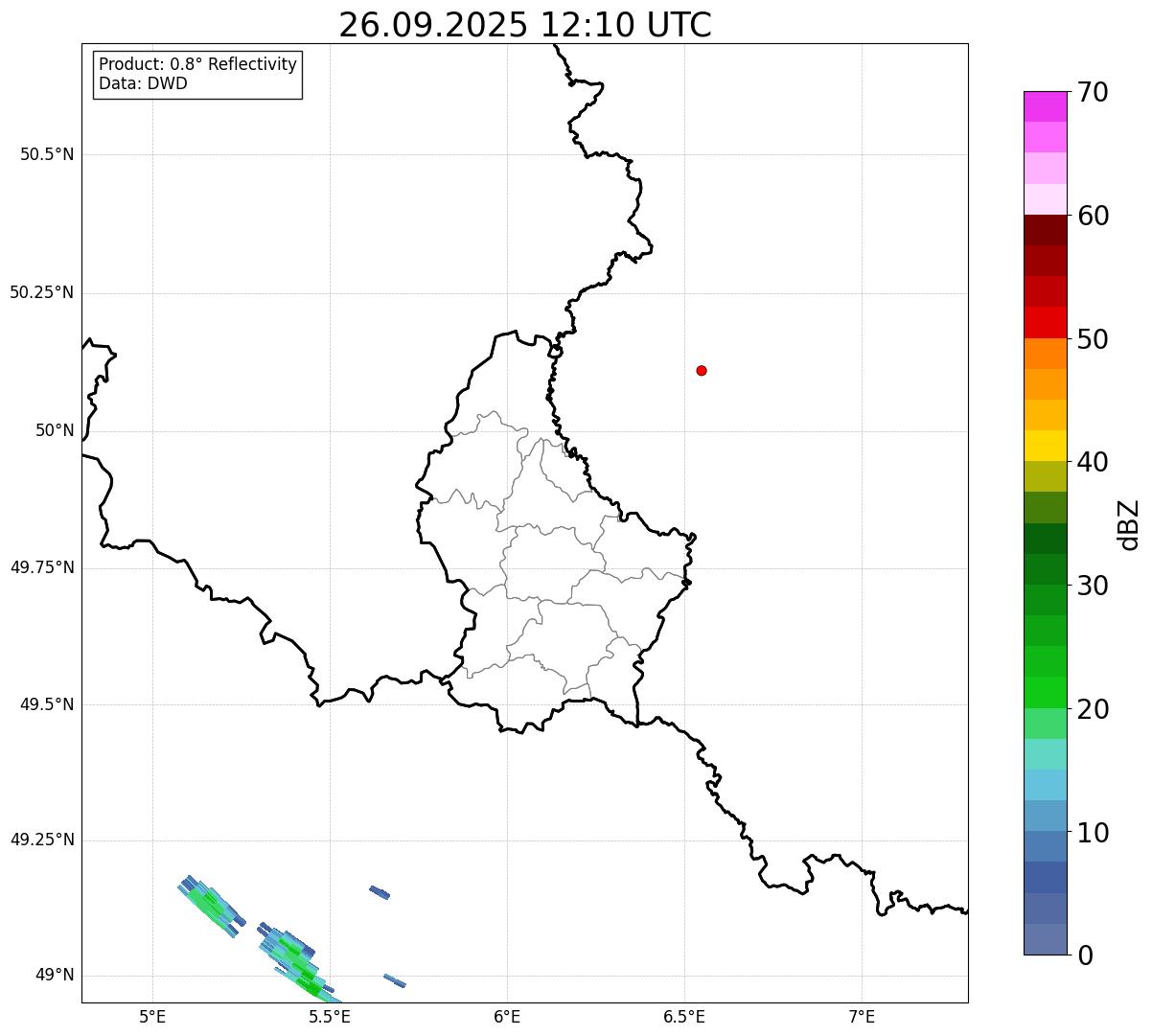Click the 7°E longitude label

(x=862, y=1016)
